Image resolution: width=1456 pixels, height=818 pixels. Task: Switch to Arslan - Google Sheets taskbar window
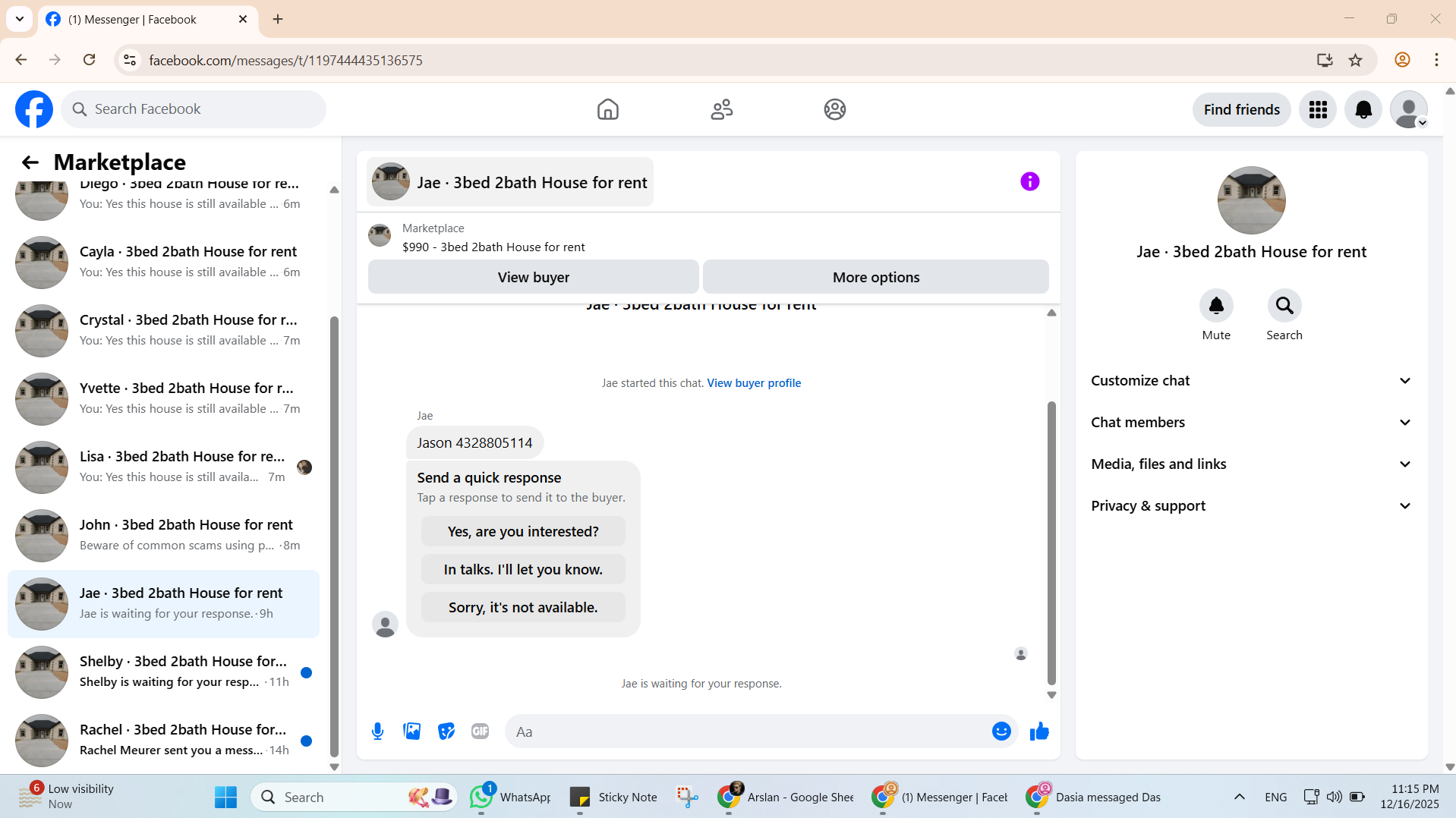click(x=786, y=797)
